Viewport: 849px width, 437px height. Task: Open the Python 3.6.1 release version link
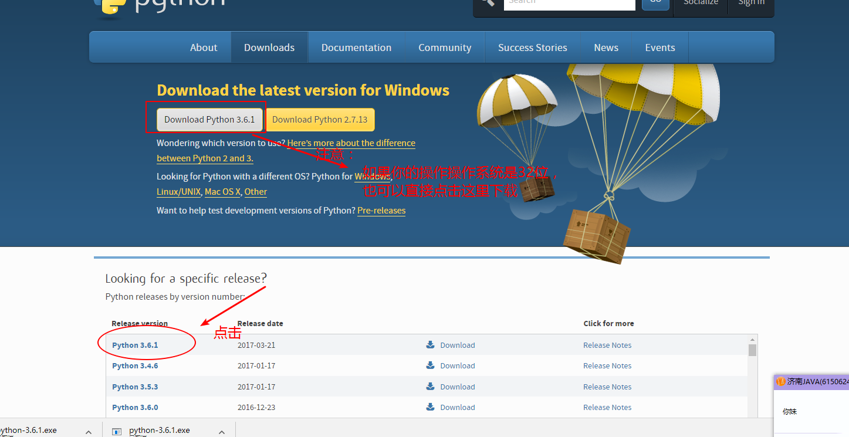[135, 345]
